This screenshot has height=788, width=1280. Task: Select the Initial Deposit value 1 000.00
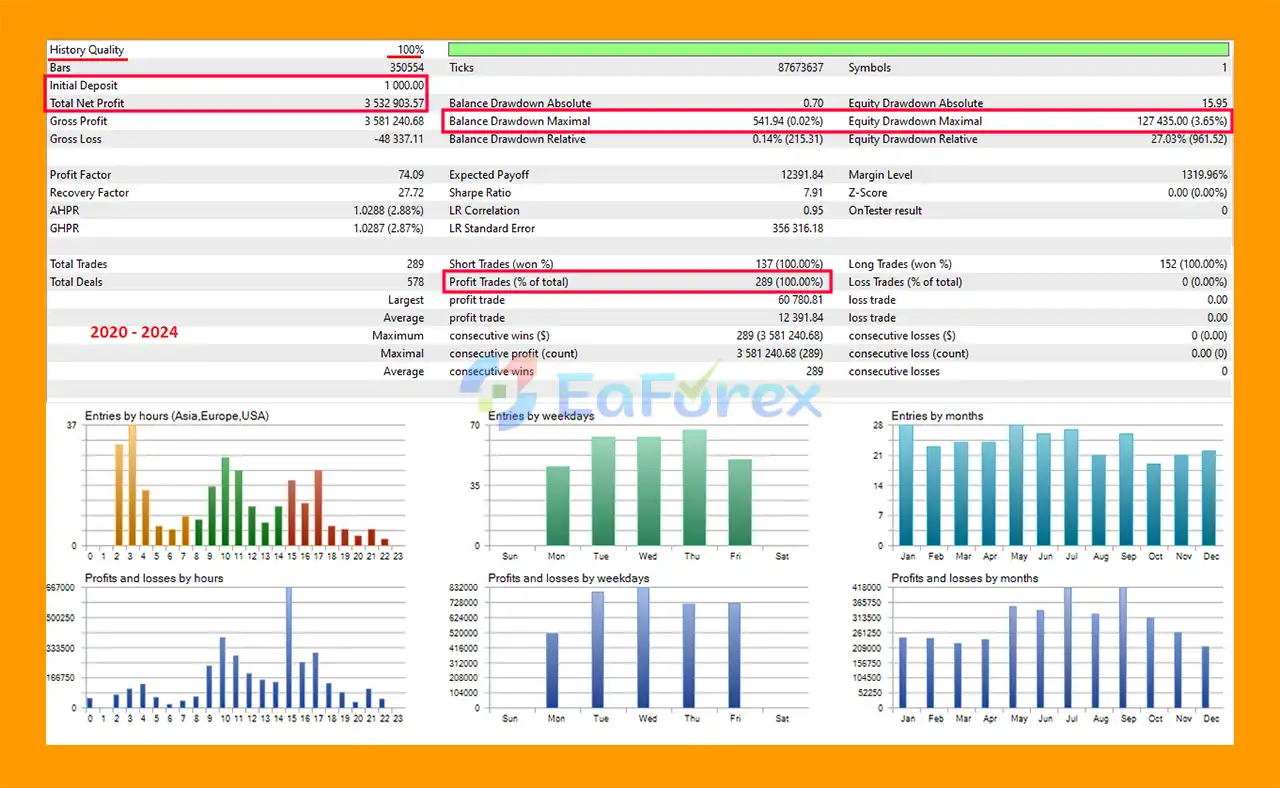[397, 86]
